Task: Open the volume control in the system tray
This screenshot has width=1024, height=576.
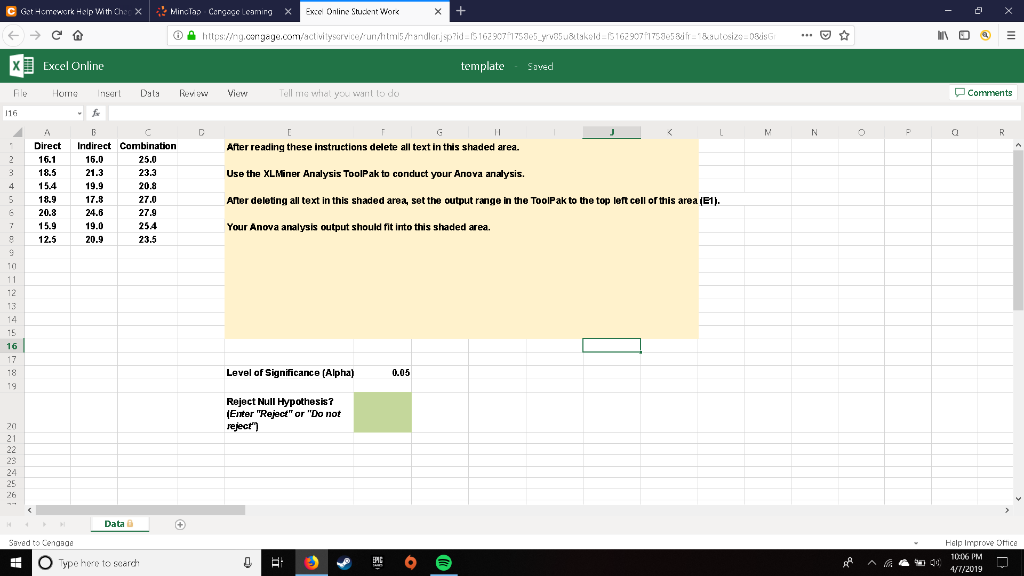Action: [x=936, y=562]
